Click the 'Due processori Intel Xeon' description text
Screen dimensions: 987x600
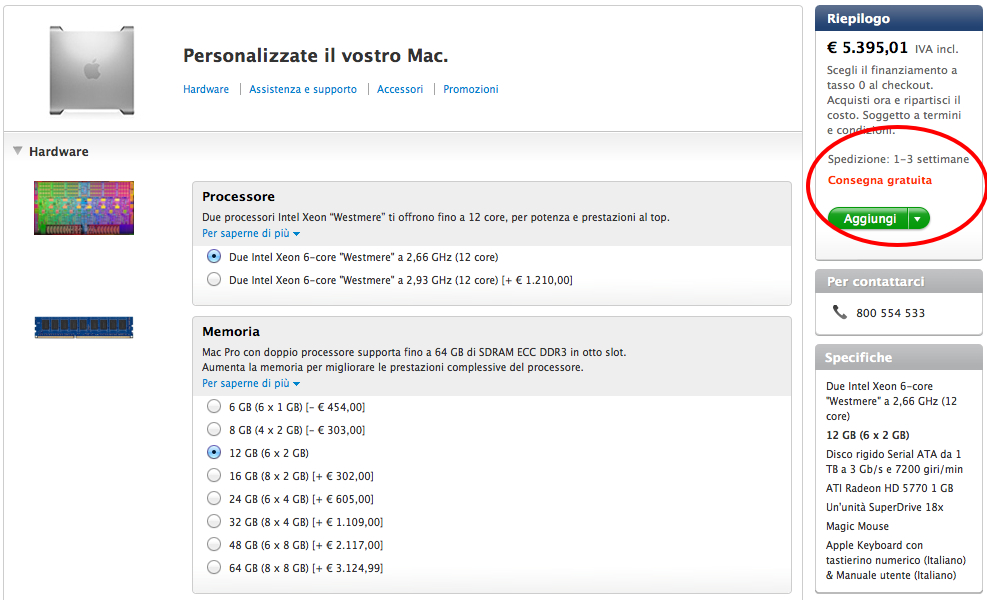click(436, 217)
